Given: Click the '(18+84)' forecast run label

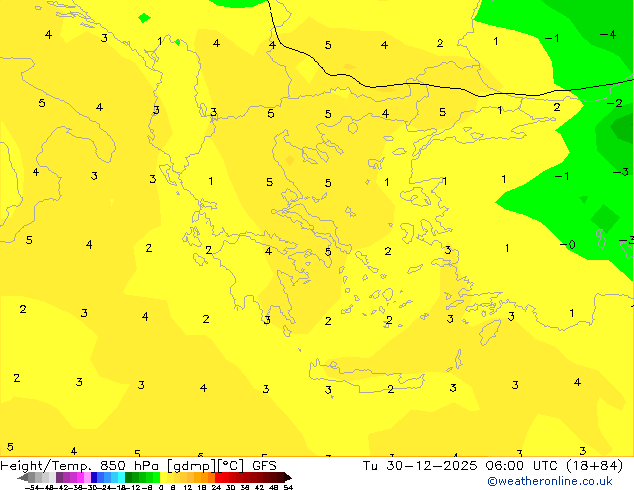Looking at the screenshot, I should click(x=594, y=466).
